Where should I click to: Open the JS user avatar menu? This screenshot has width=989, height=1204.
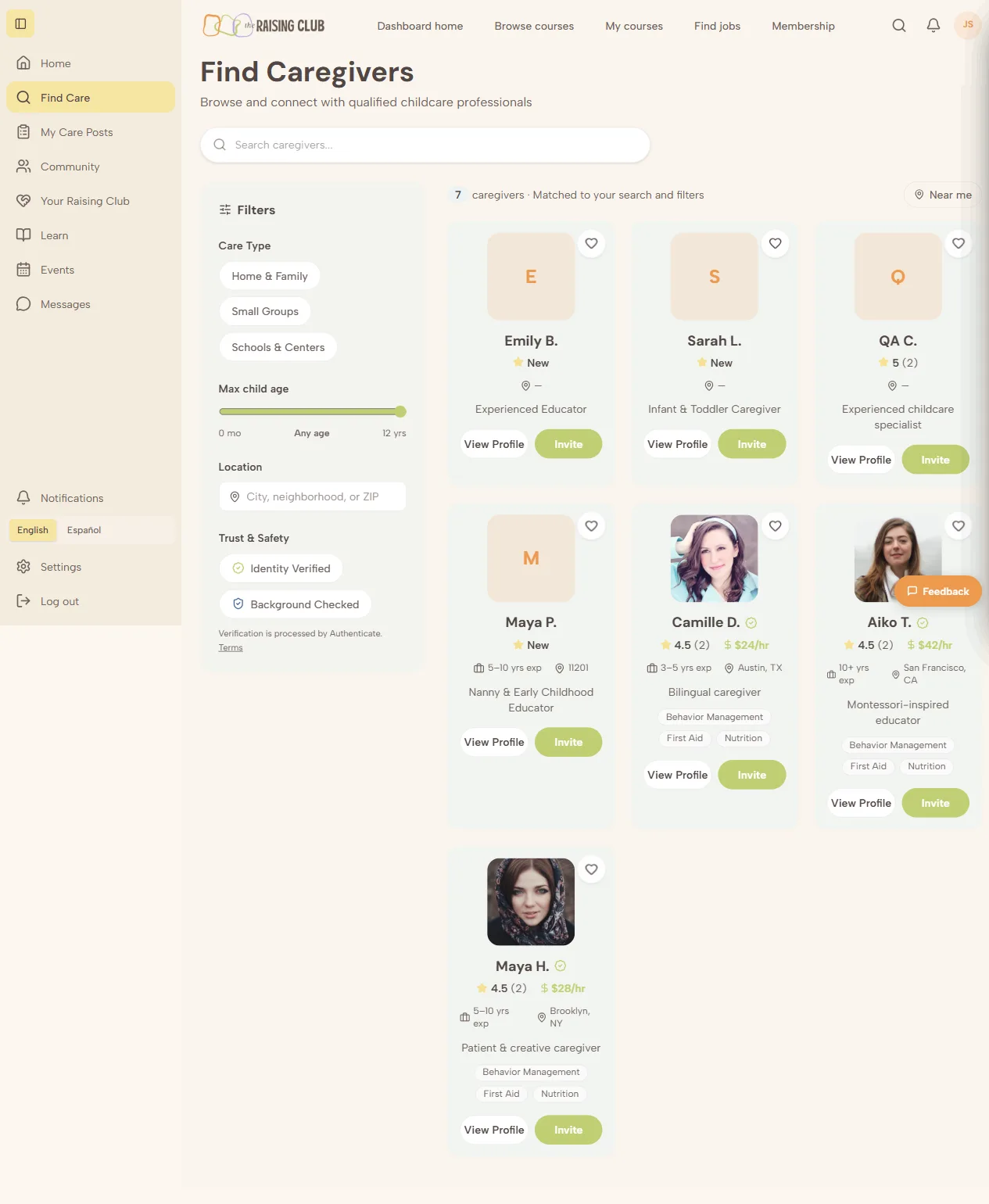[968, 25]
